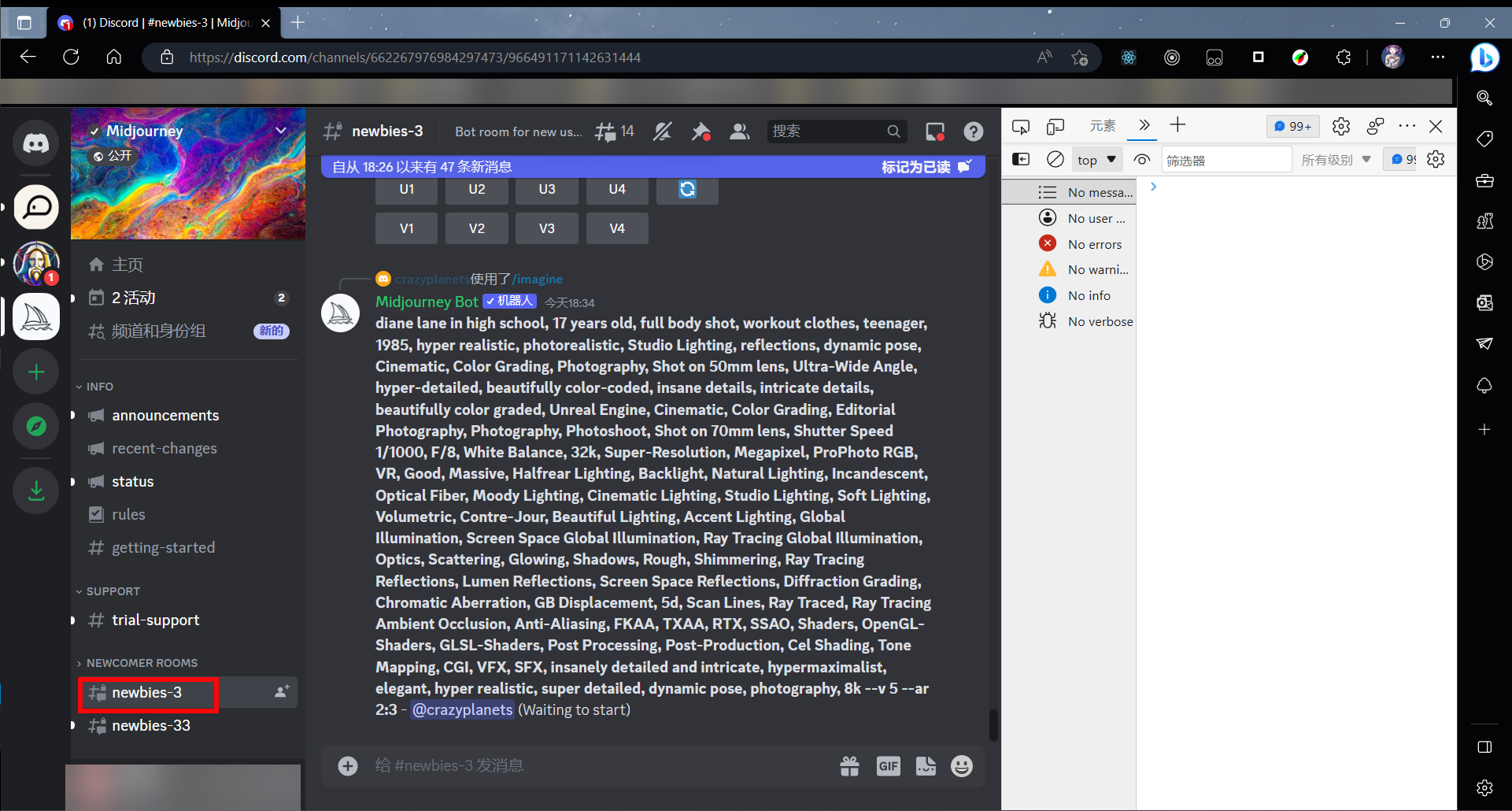Open the sticker picker icon
The image size is (1512, 811).
[926, 766]
